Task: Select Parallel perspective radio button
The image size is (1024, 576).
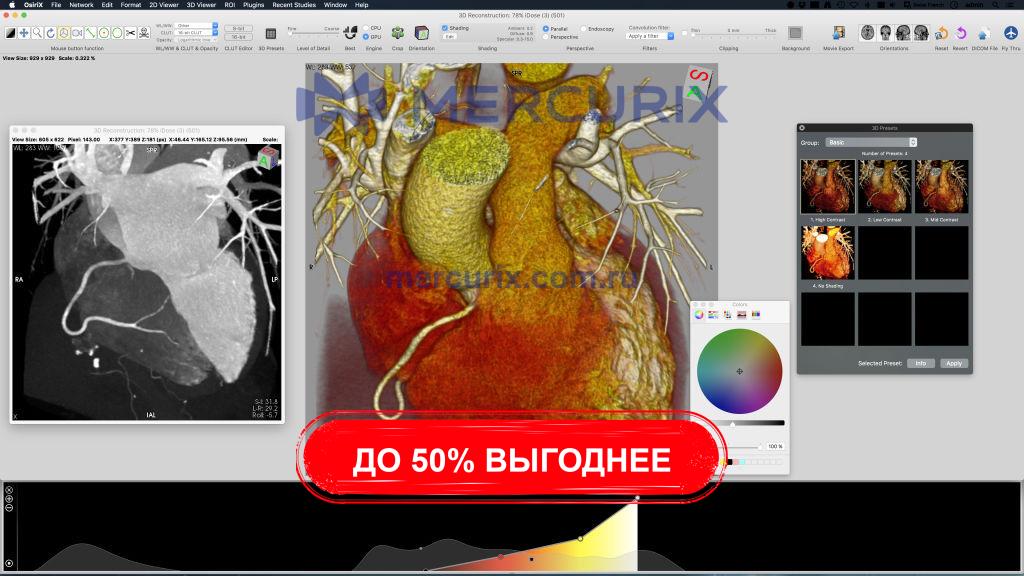Action: tap(546, 29)
